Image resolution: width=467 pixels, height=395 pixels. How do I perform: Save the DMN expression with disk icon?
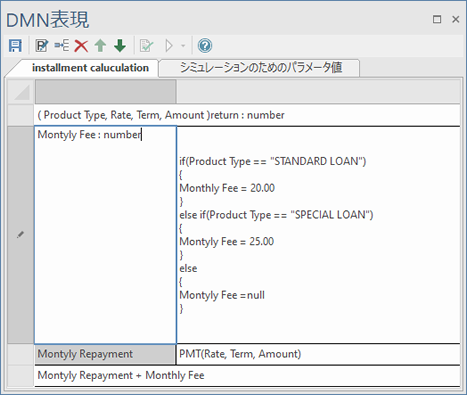coord(15,46)
